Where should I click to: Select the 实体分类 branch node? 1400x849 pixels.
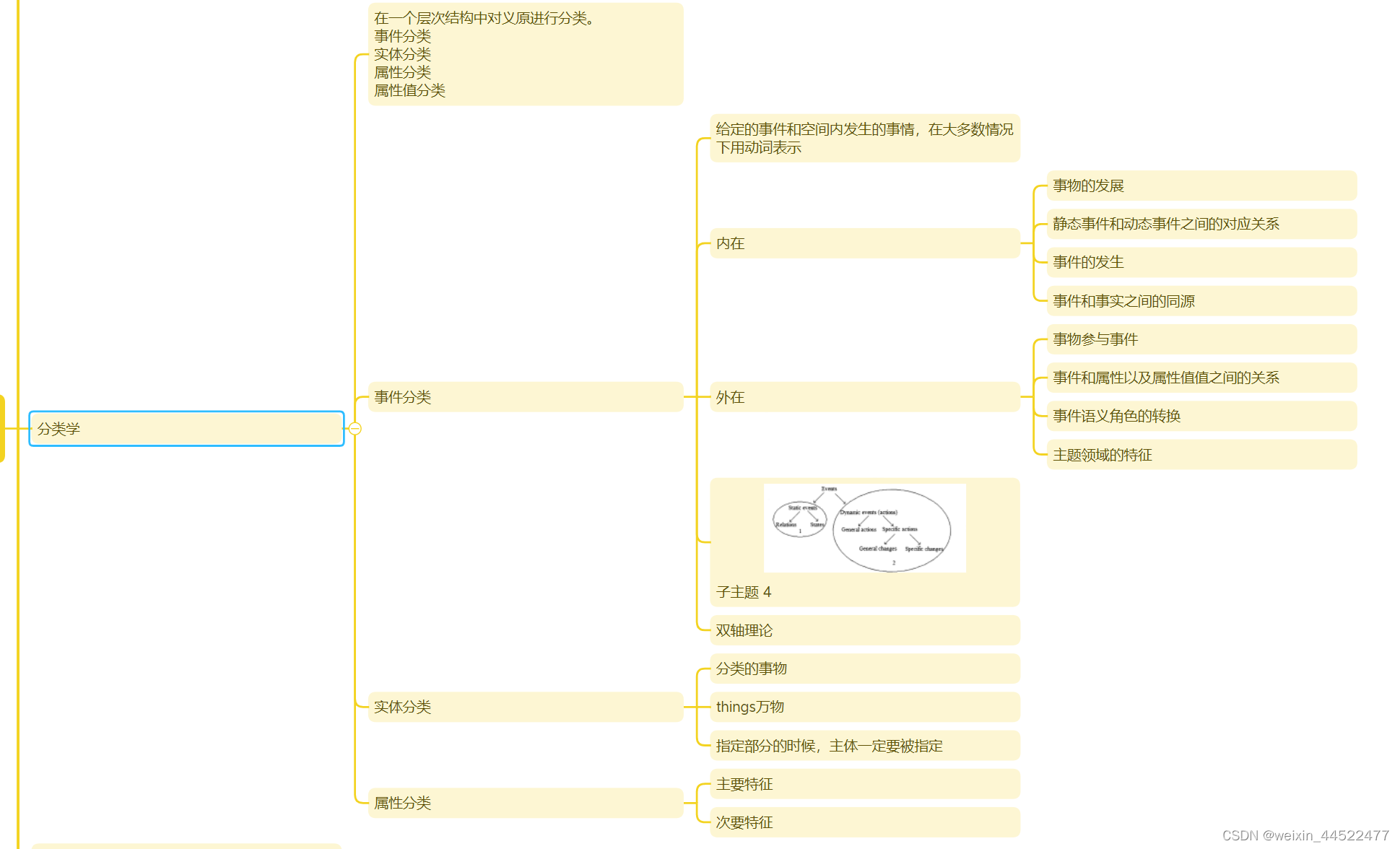(403, 707)
